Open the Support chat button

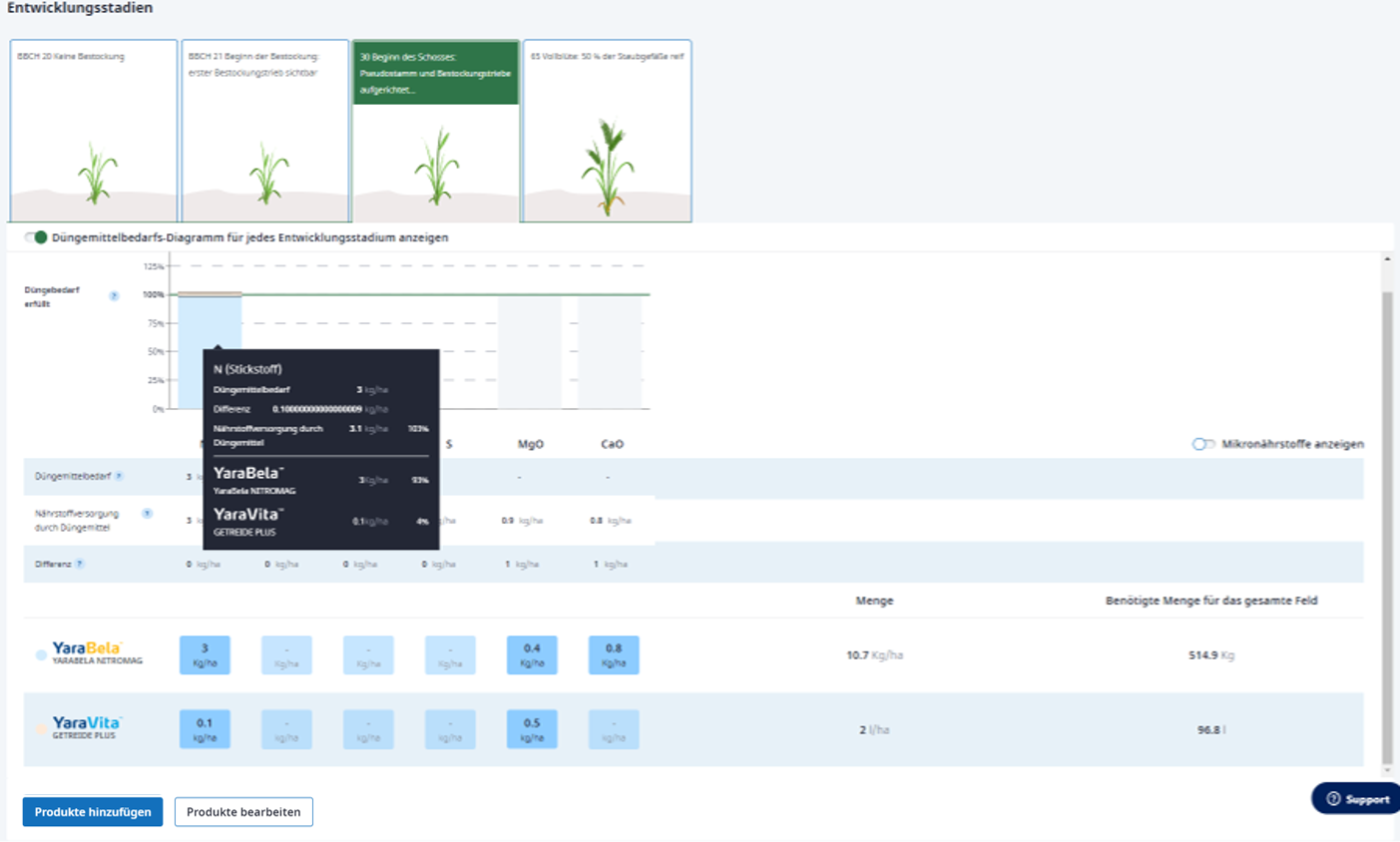[x=1356, y=799]
